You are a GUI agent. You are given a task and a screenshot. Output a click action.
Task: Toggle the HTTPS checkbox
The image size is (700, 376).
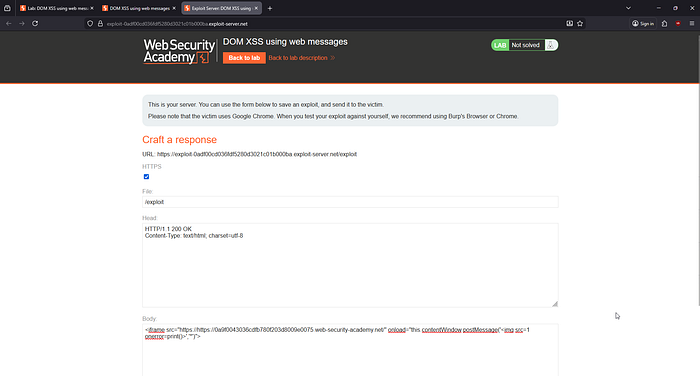point(146,176)
